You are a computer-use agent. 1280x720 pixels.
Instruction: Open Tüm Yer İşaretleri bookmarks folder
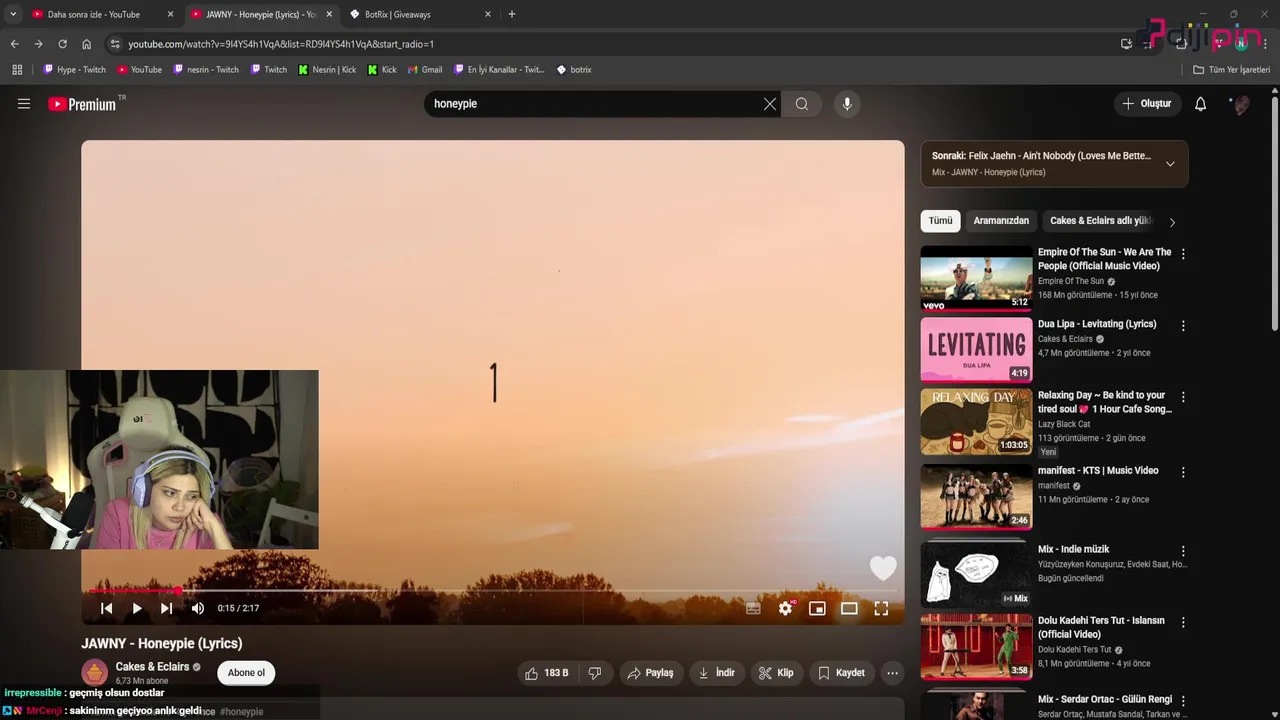[x=1231, y=70]
